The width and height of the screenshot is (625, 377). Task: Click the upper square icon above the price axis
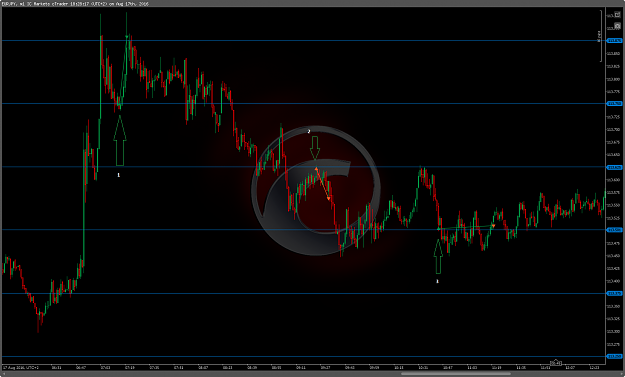click(617, 15)
